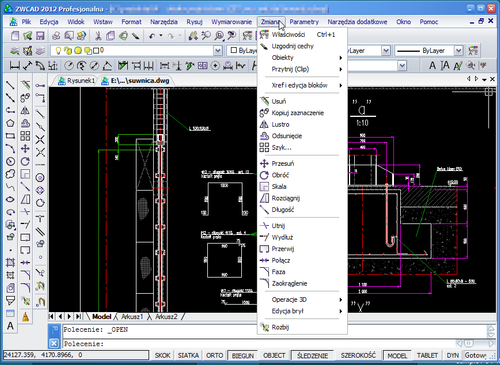The image size is (500, 365).
Task: Click the color swatch before ByLayer
Action: pyautogui.click(x=234, y=51)
